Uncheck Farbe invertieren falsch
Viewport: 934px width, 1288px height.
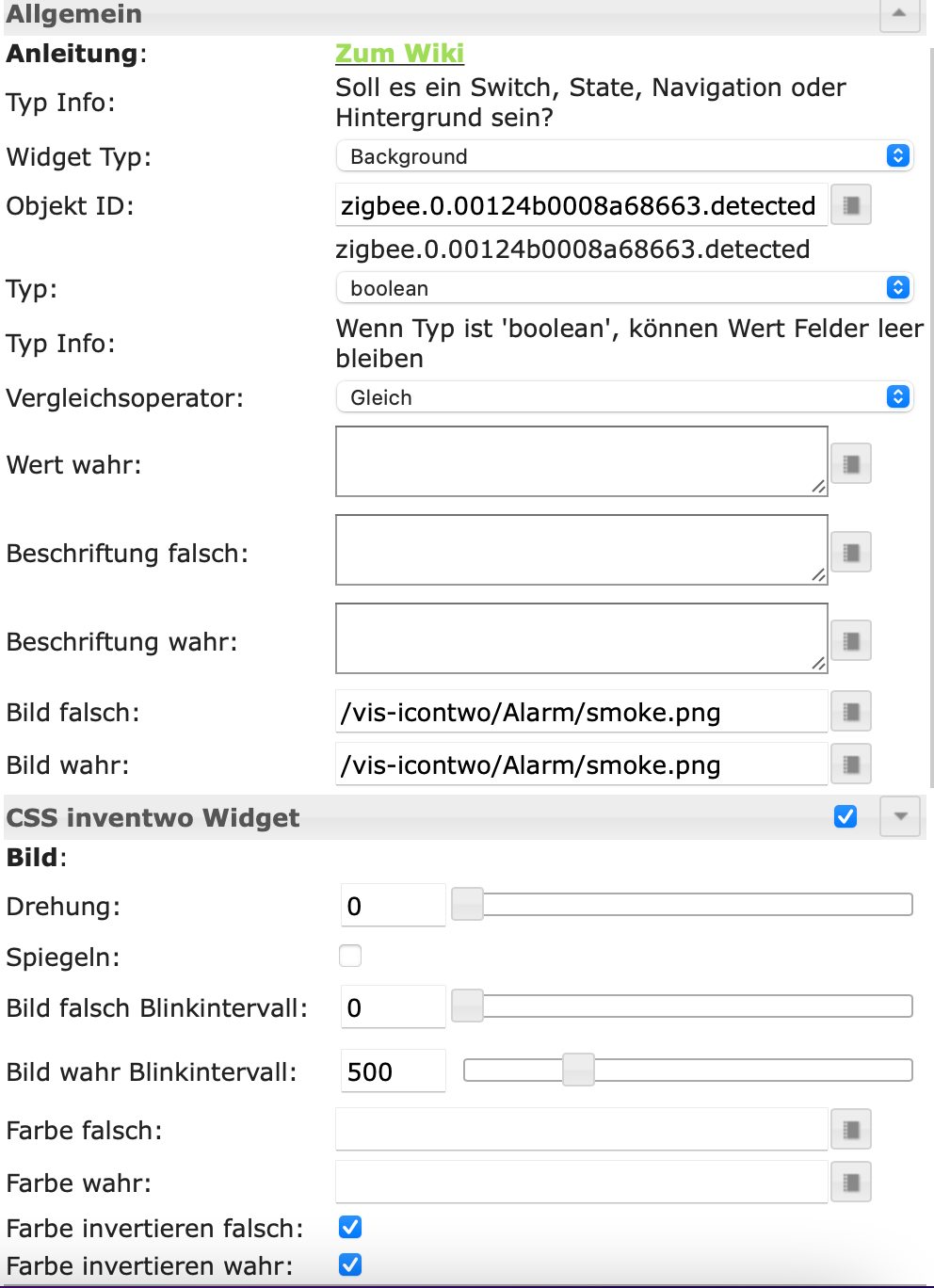click(x=350, y=1227)
